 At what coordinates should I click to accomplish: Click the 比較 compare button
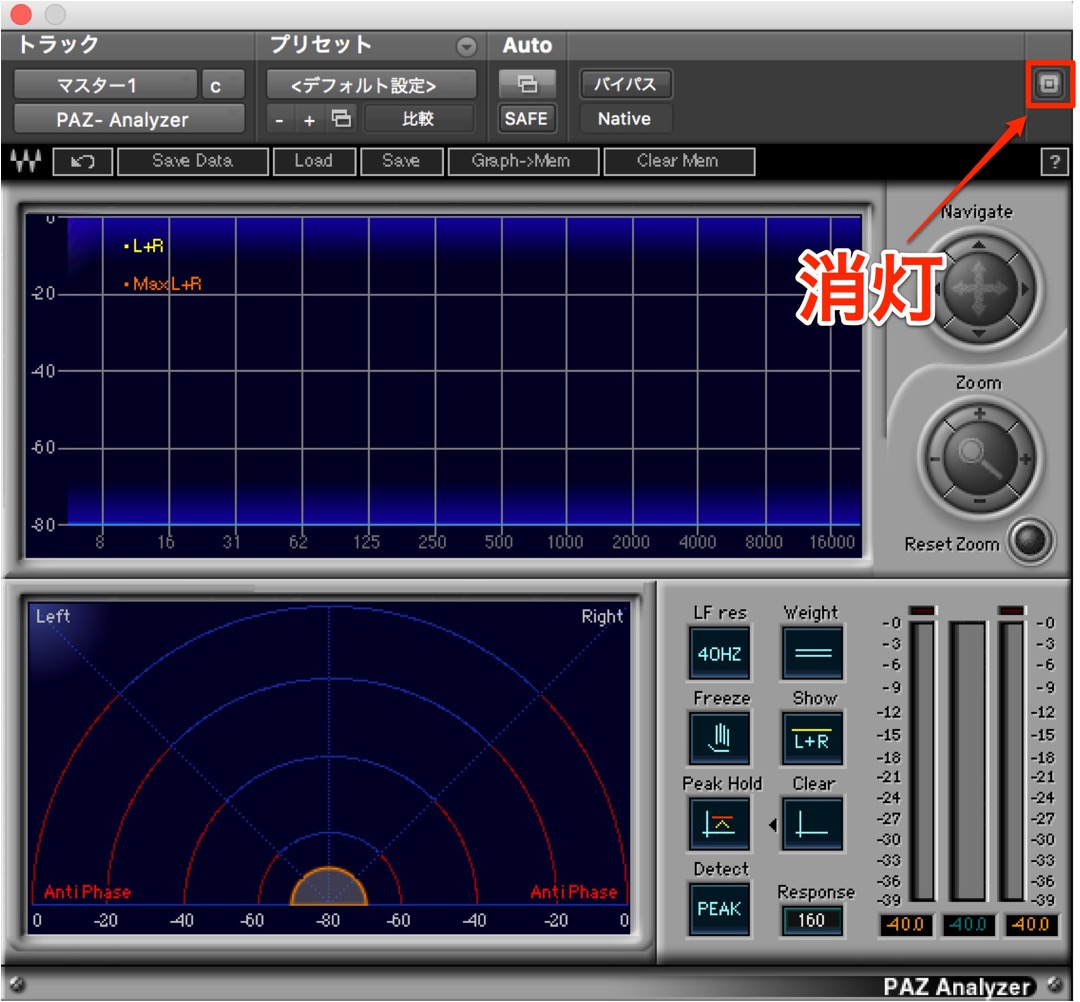click(x=418, y=118)
